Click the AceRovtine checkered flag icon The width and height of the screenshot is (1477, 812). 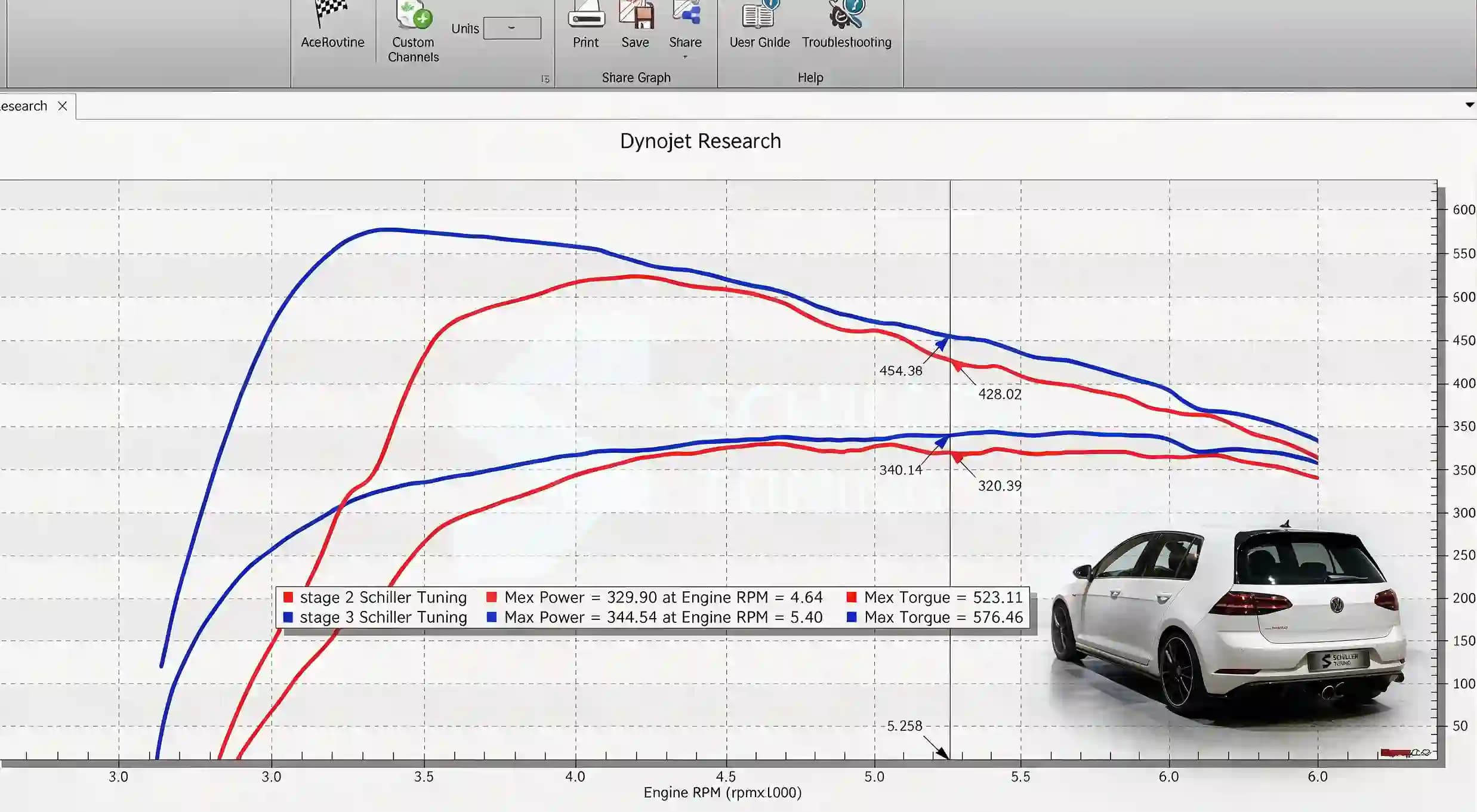pyautogui.click(x=331, y=13)
